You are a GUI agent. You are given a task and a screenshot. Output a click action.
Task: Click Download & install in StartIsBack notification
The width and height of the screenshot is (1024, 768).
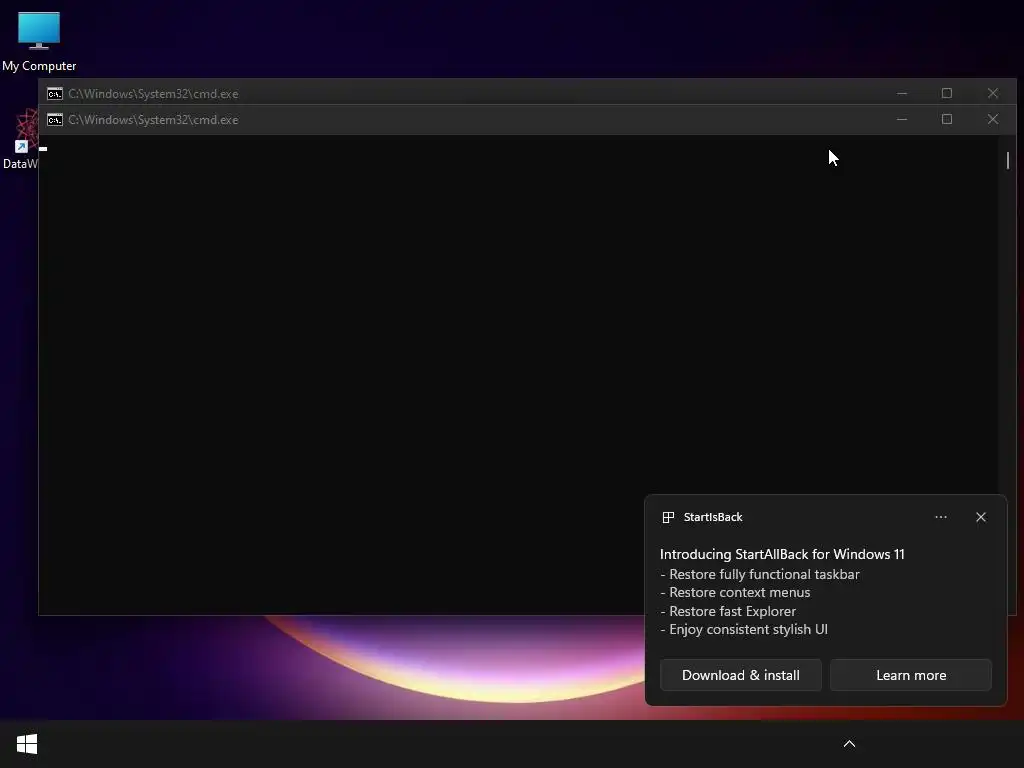[x=741, y=675]
